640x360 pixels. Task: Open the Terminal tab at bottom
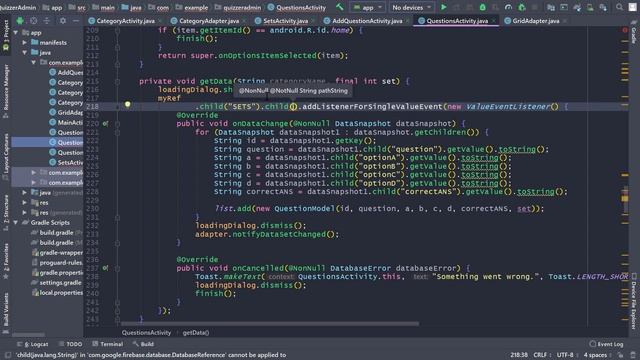108,344
